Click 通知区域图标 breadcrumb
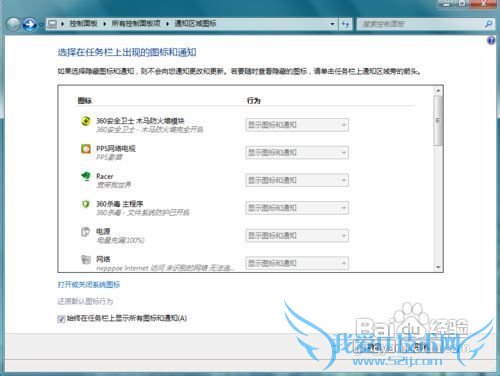Screen dimensions: 500x376 [195, 24]
